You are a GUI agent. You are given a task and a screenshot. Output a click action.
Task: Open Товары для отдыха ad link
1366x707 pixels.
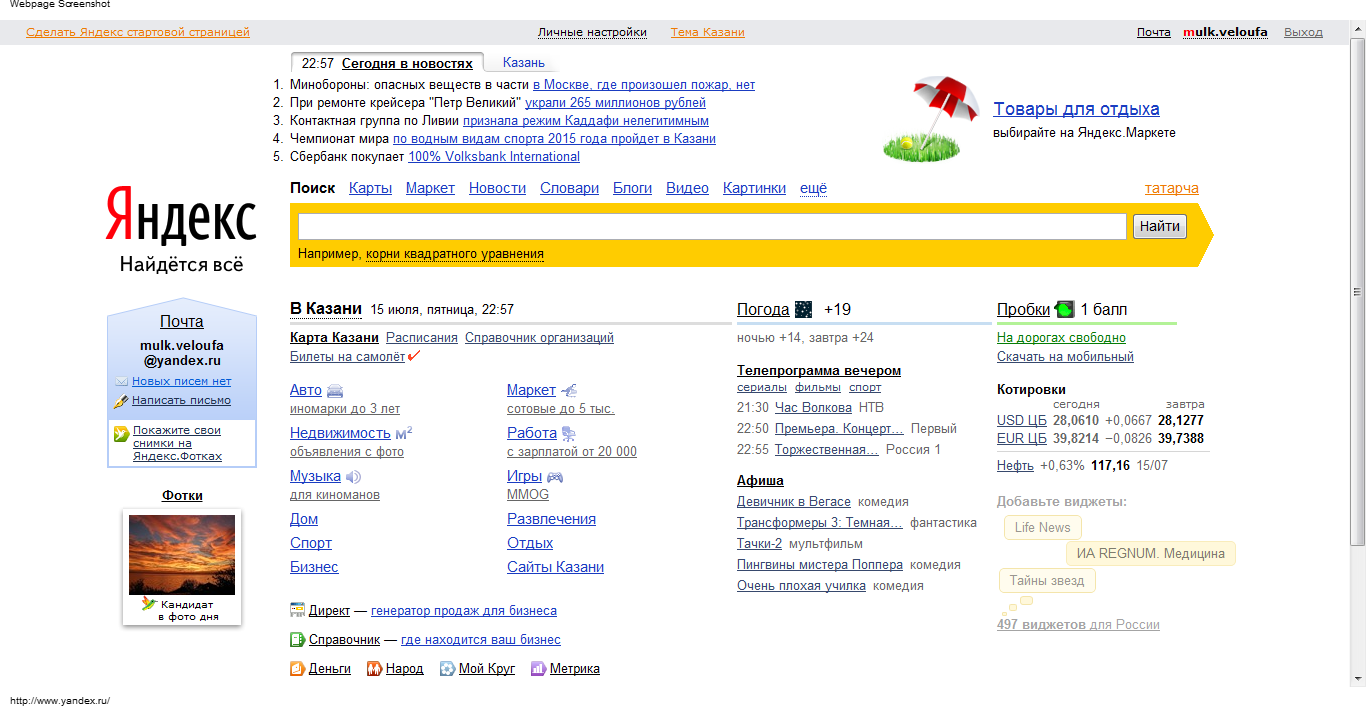click(x=1076, y=109)
